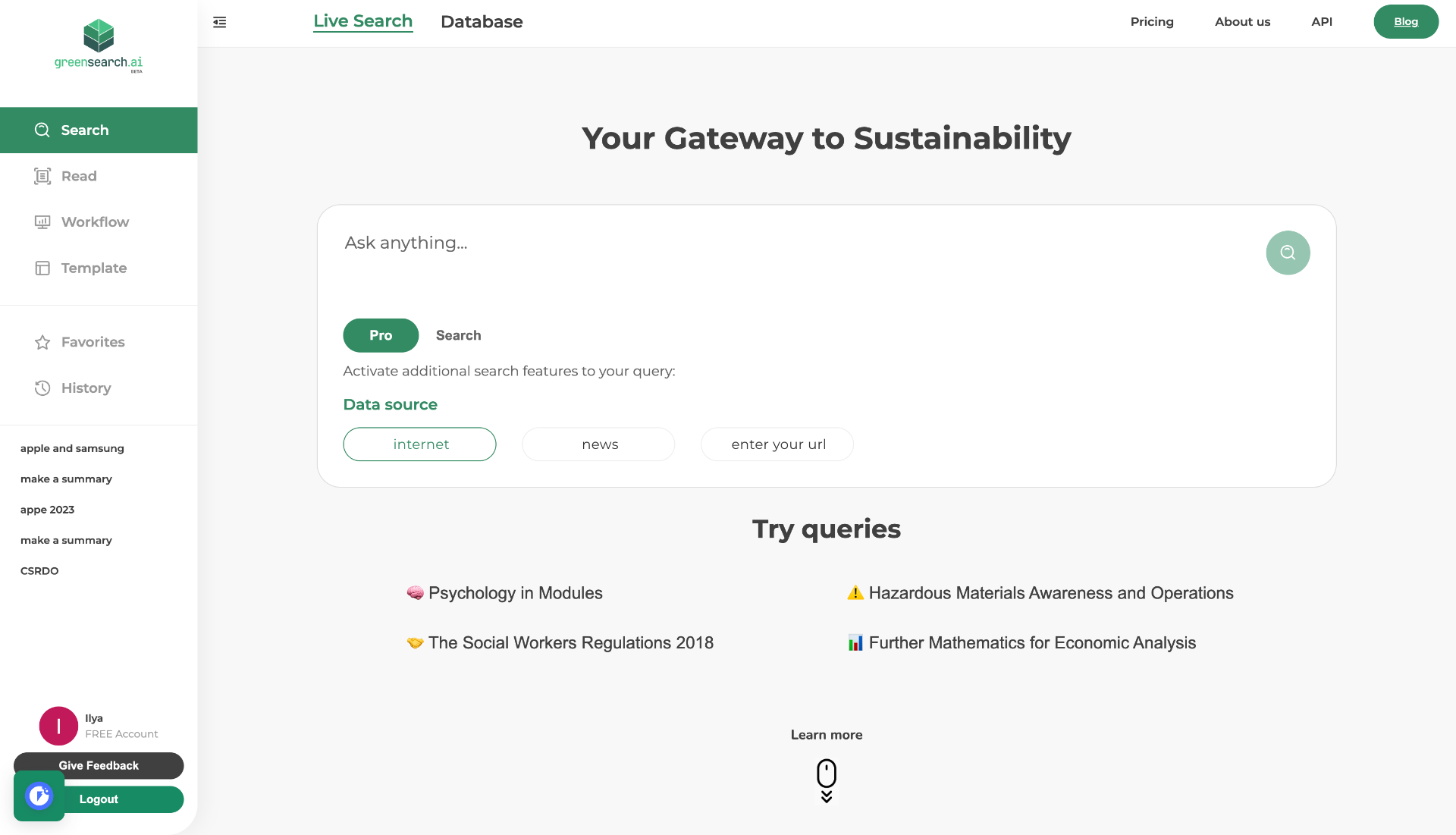Click the magnifier icon to run search
Image resolution: width=1456 pixels, height=835 pixels.
coord(1287,253)
